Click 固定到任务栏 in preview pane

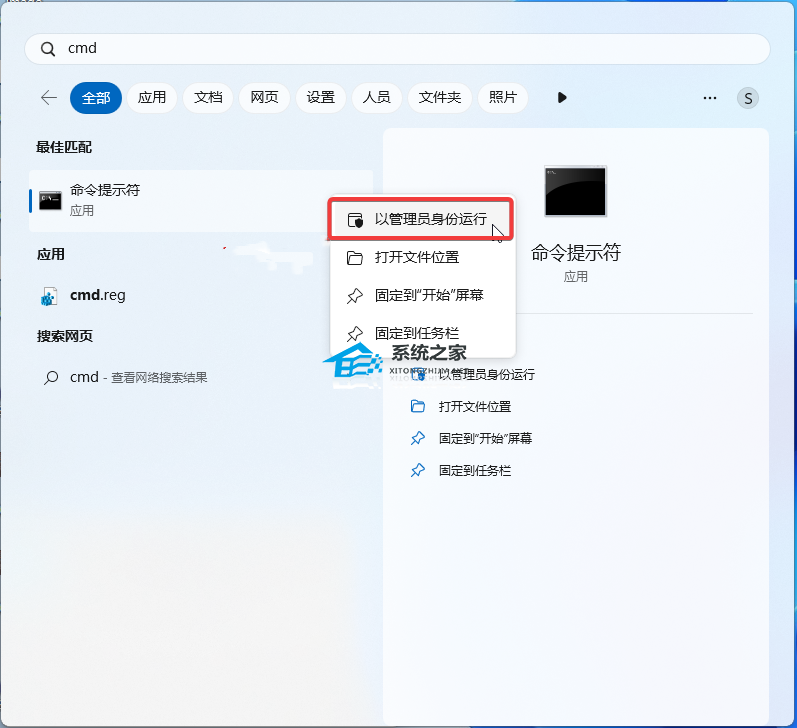point(475,471)
